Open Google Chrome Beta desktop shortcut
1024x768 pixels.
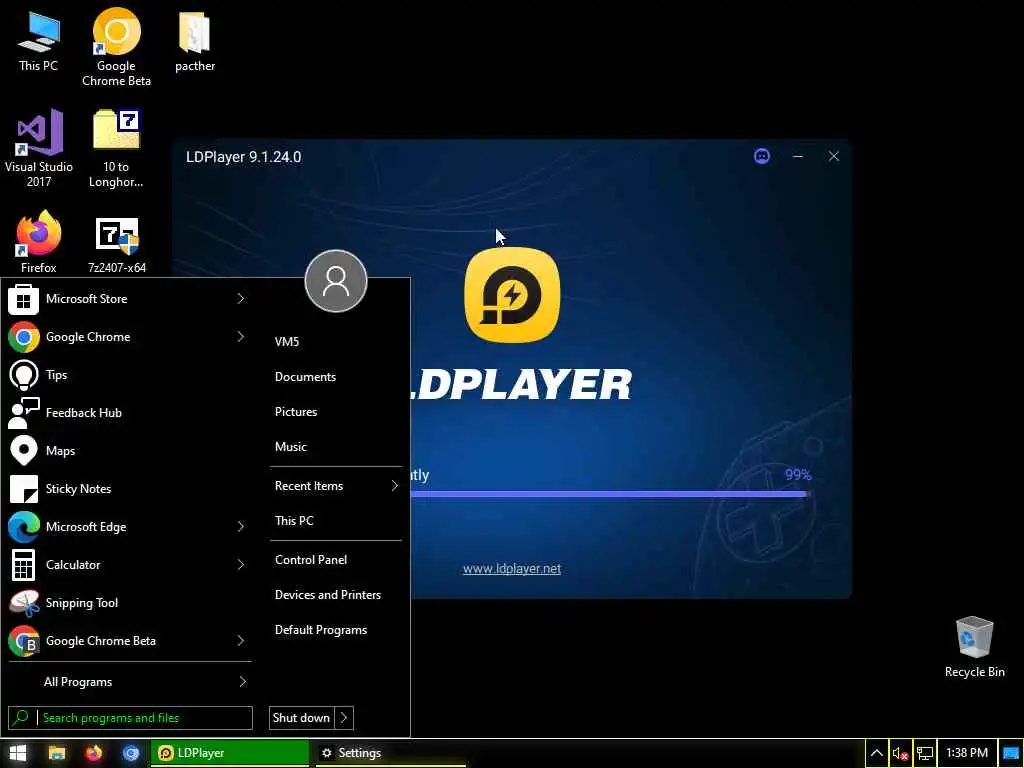[x=116, y=48]
